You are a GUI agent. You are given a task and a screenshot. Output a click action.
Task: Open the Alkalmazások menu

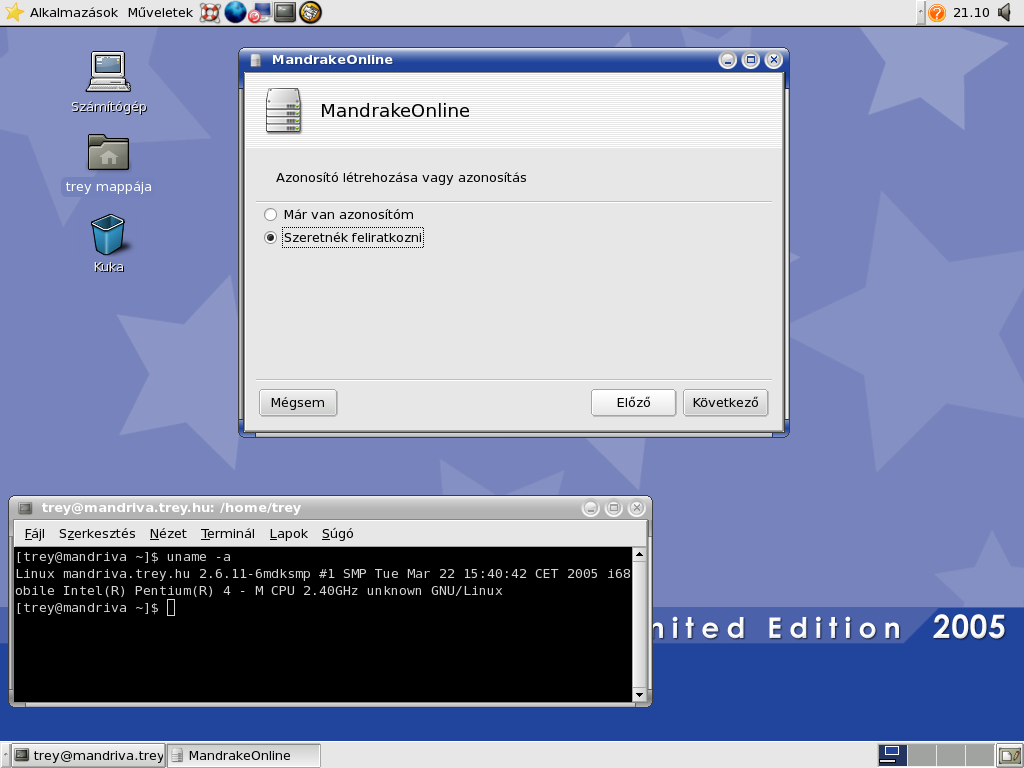74,12
